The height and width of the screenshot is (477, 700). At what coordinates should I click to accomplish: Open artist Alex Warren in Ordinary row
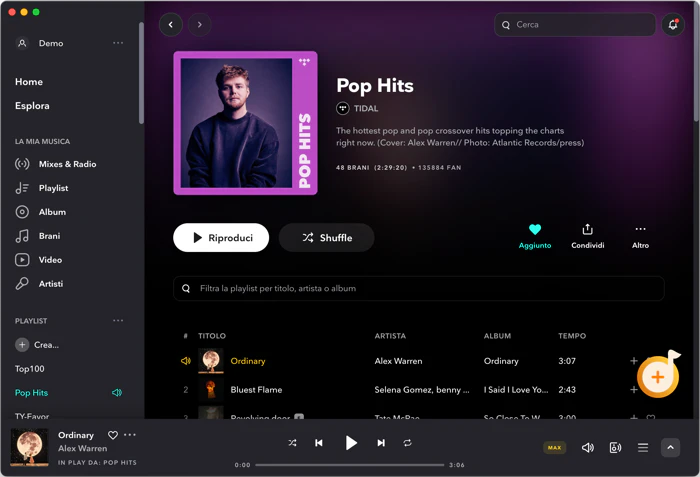[x=398, y=361]
